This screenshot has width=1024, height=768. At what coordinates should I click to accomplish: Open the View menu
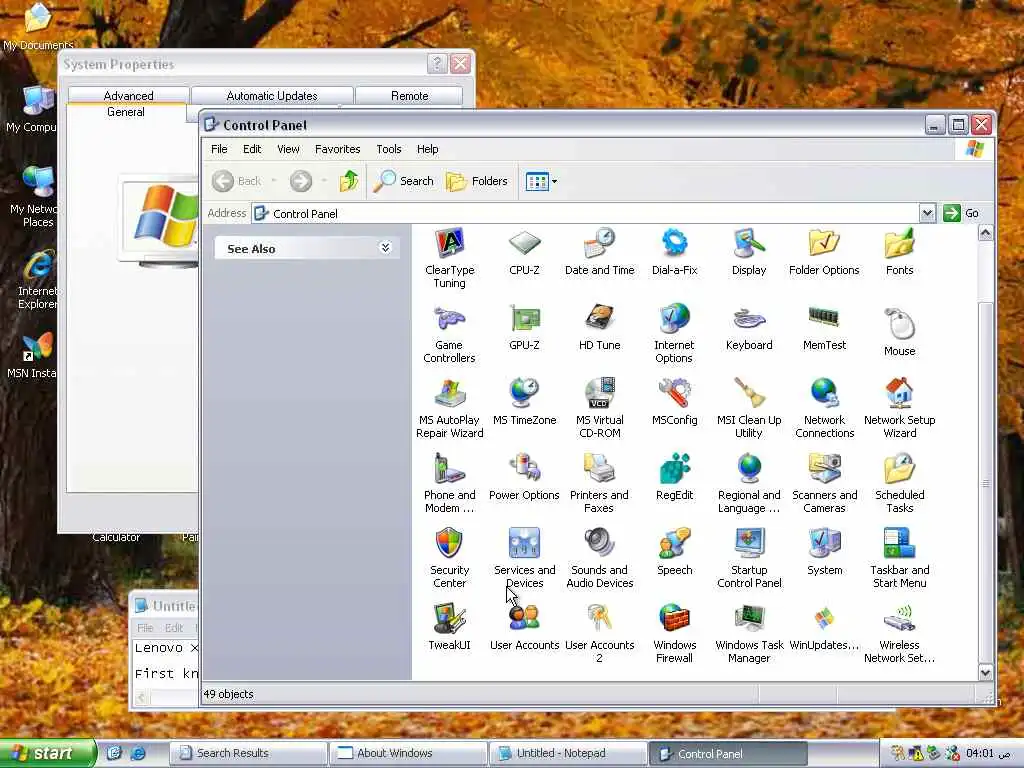(x=288, y=149)
